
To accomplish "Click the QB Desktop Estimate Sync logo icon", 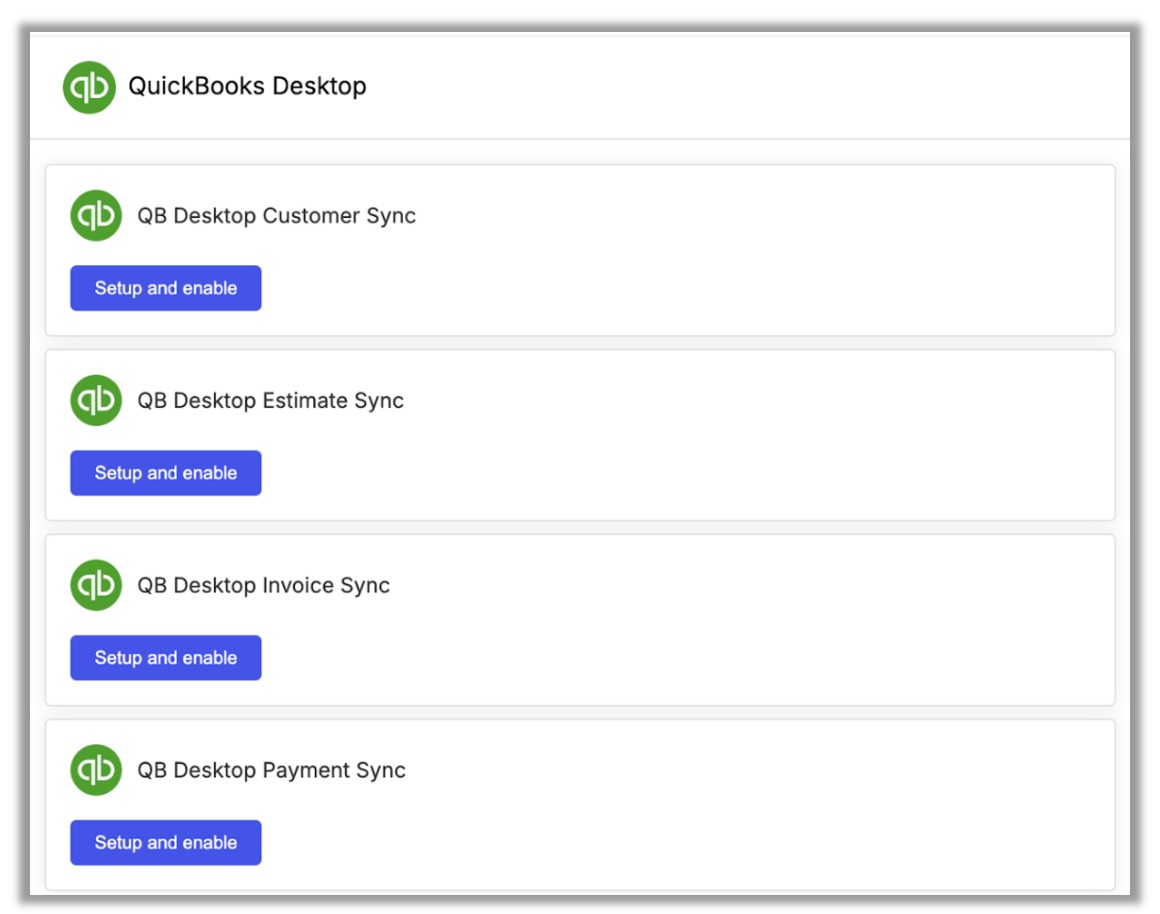I will (x=96, y=400).
